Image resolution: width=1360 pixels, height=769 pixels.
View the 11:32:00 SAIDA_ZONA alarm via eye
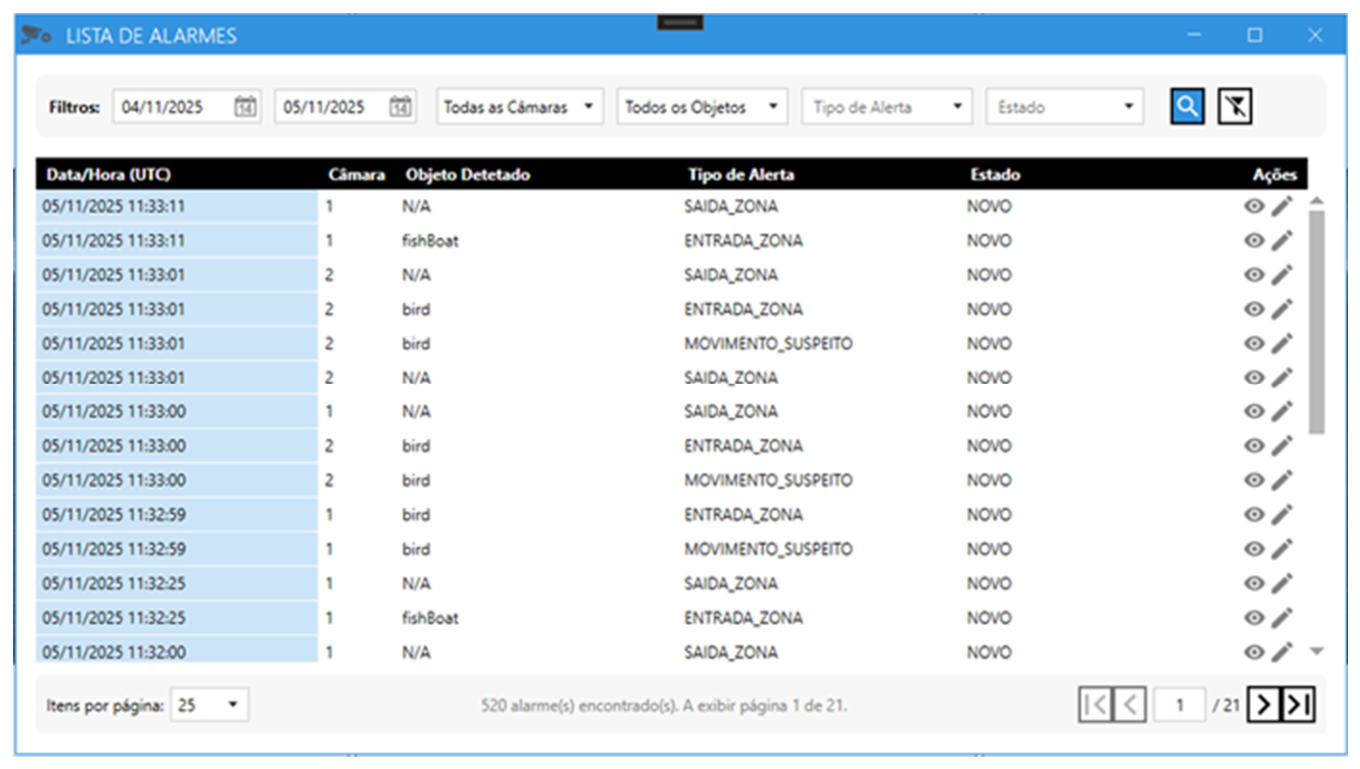pyautogui.click(x=1254, y=652)
